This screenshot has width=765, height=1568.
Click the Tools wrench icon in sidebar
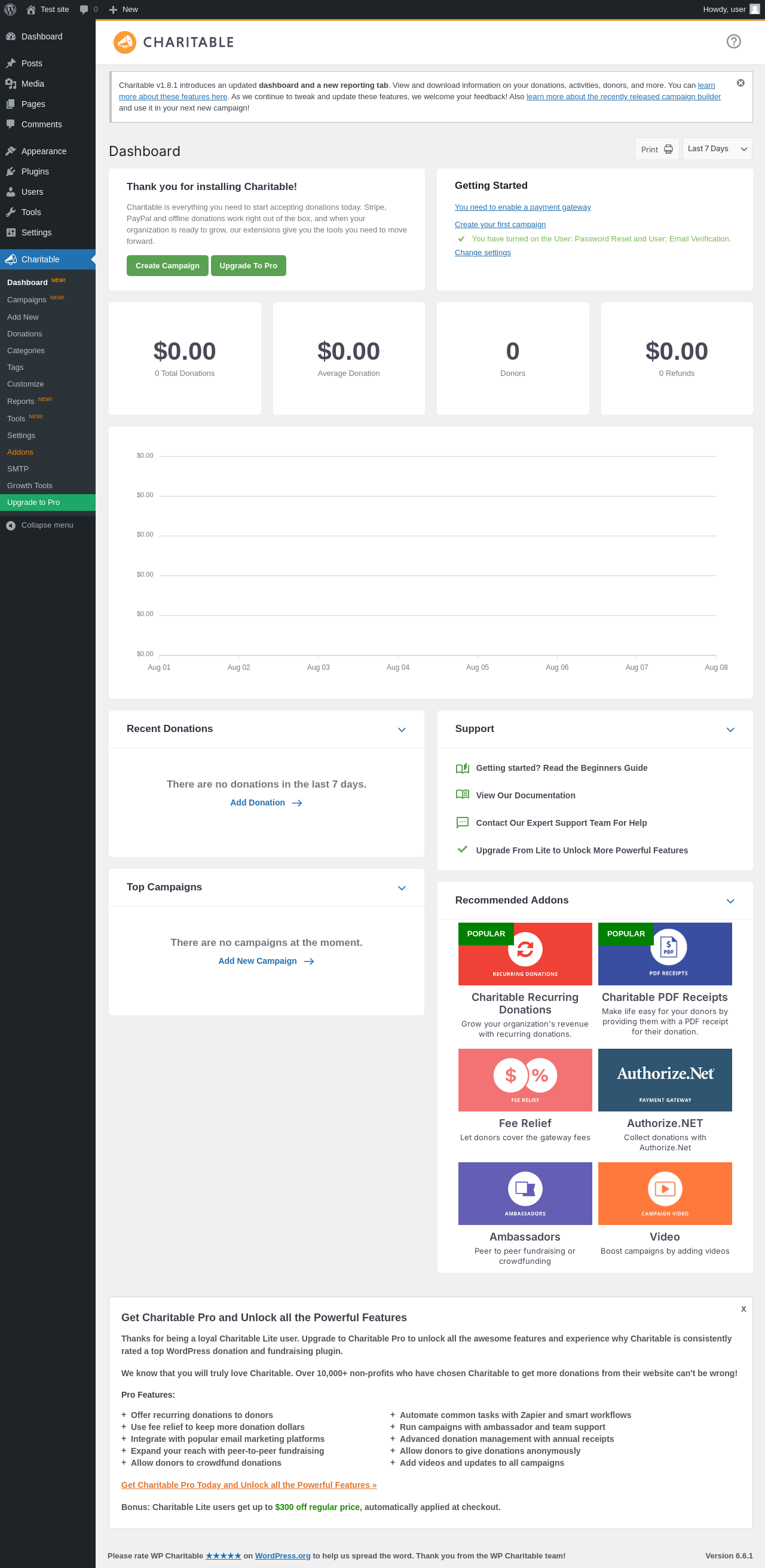pyautogui.click(x=10, y=212)
